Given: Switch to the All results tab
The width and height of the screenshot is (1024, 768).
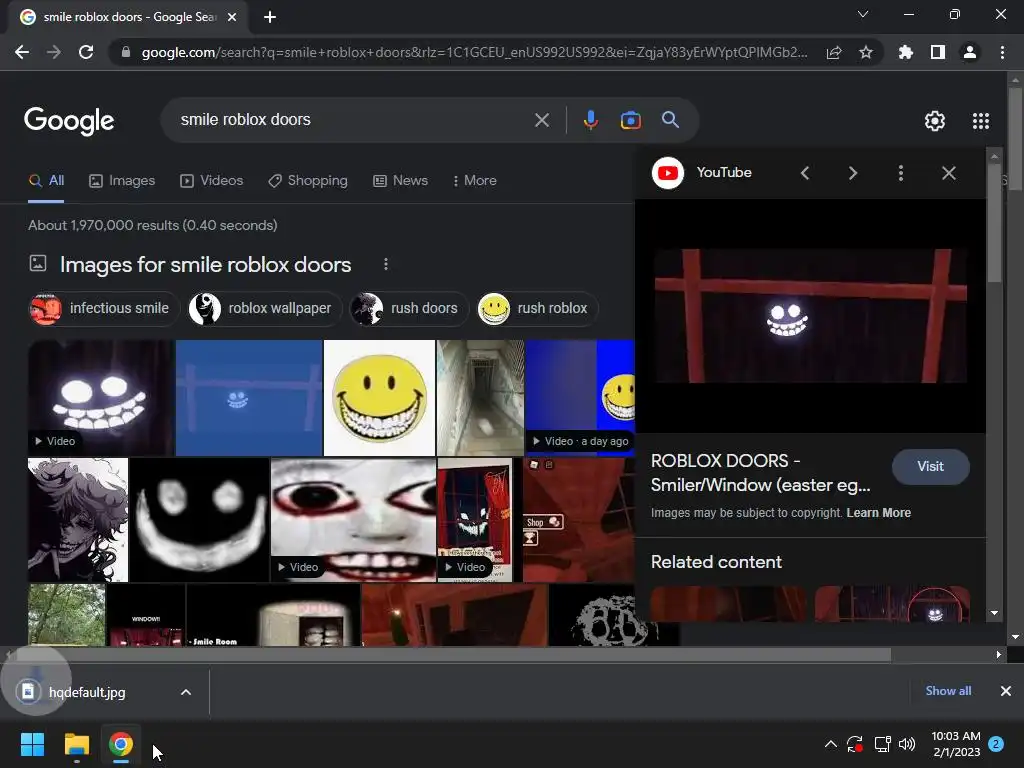Looking at the screenshot, I should click(46, 181).
